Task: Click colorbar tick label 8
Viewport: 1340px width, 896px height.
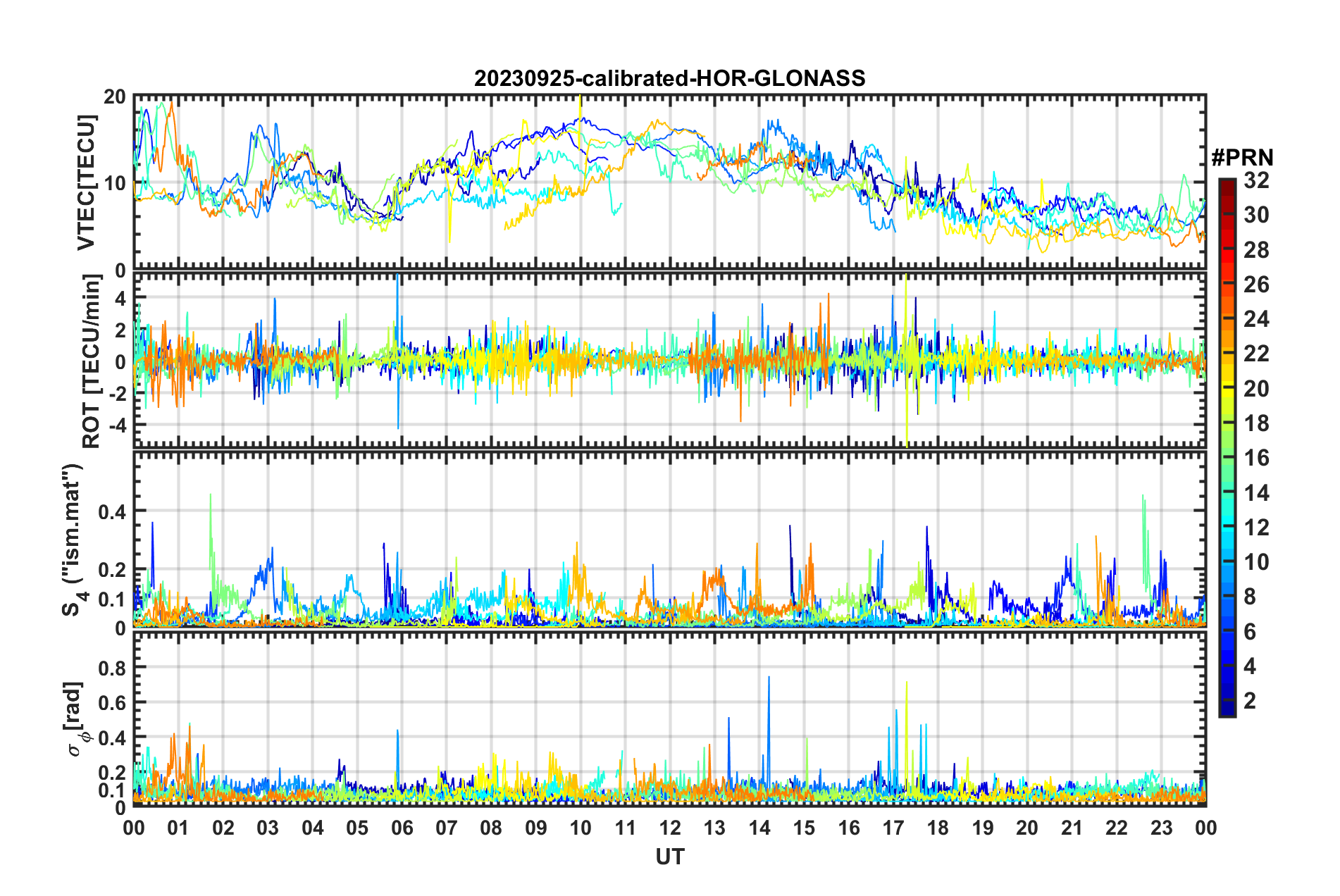Action: (1250, 597)
